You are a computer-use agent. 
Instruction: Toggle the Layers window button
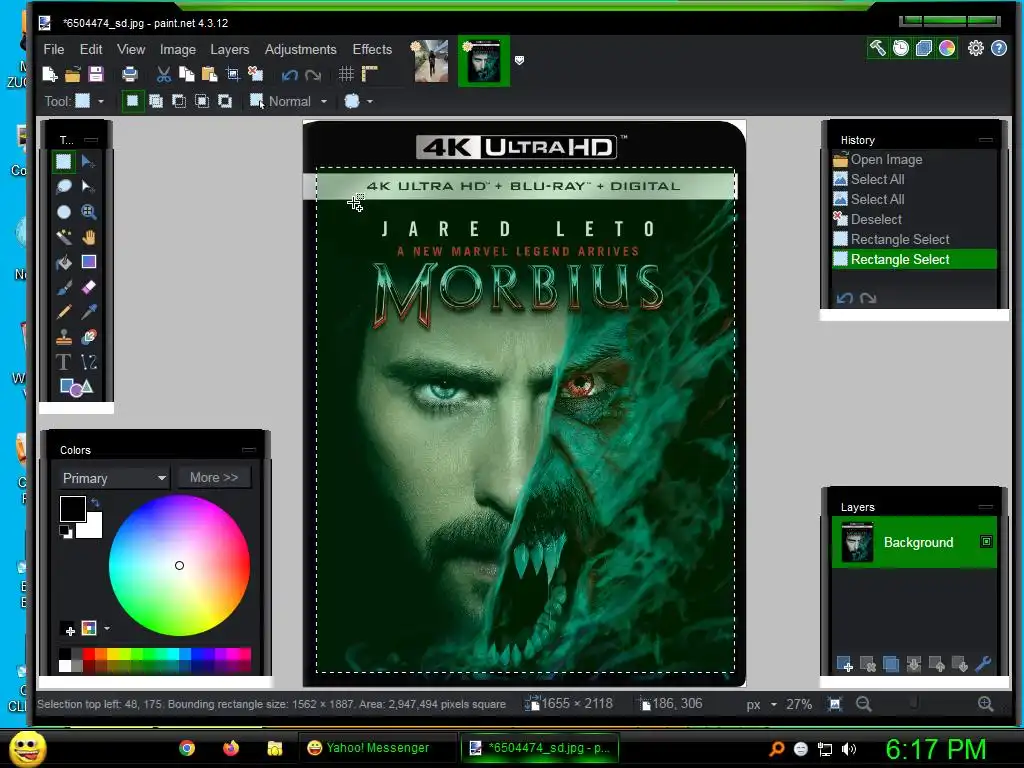point(923,48)
